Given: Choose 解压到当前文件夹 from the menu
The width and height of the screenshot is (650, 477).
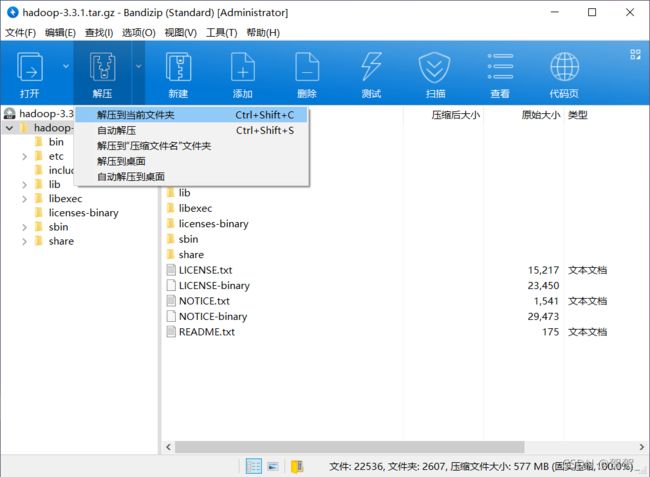Looking at the screenshot, I should point(192,115).
